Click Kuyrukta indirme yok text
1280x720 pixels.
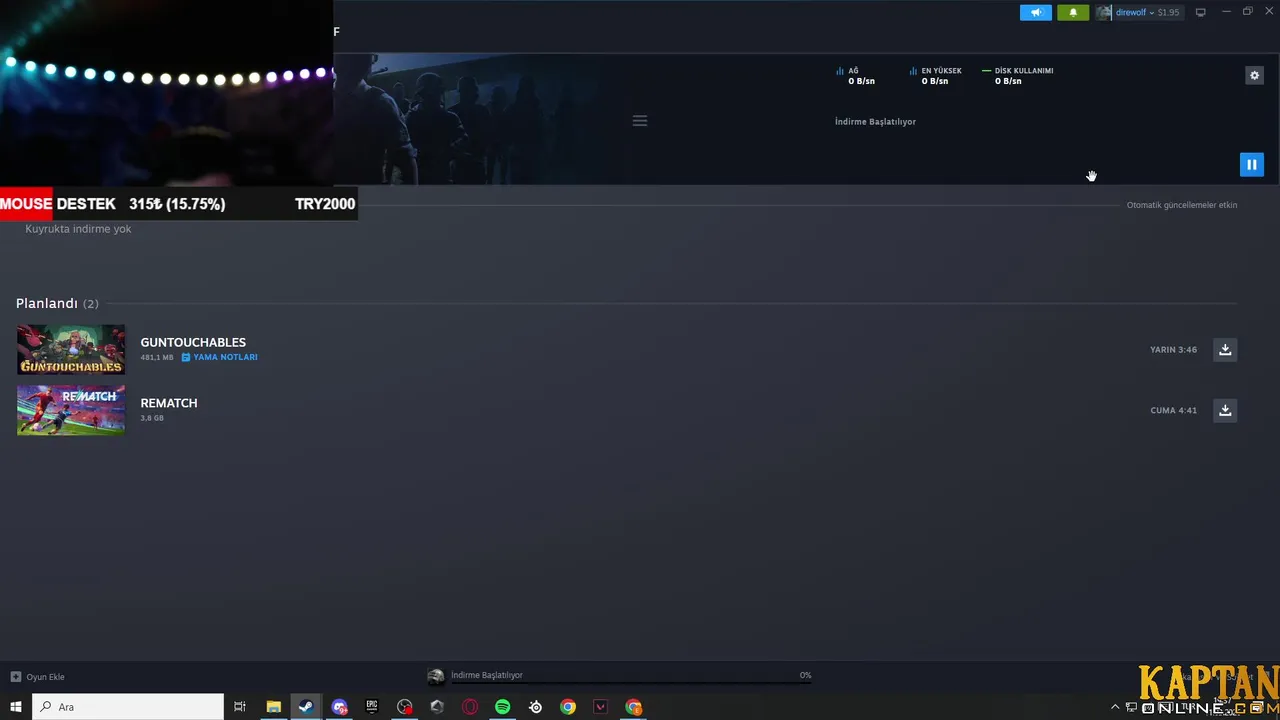78,229
